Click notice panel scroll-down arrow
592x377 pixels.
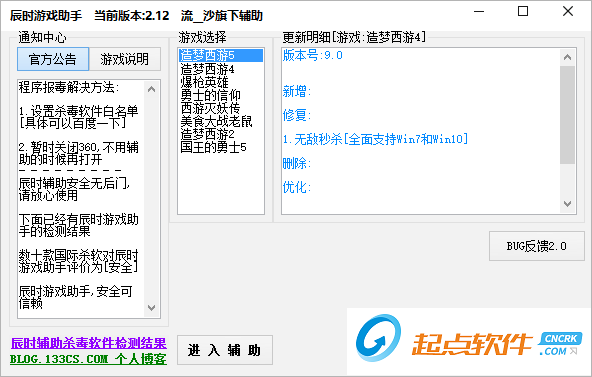pos(151,308)
